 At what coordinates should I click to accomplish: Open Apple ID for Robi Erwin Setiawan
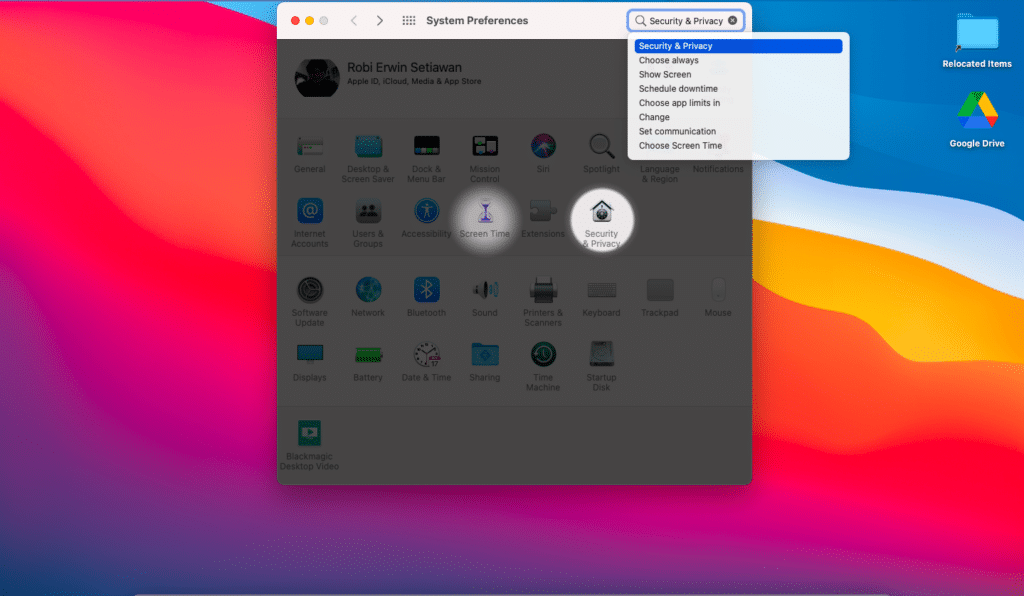pyautogui.click(x=414, y=74)
